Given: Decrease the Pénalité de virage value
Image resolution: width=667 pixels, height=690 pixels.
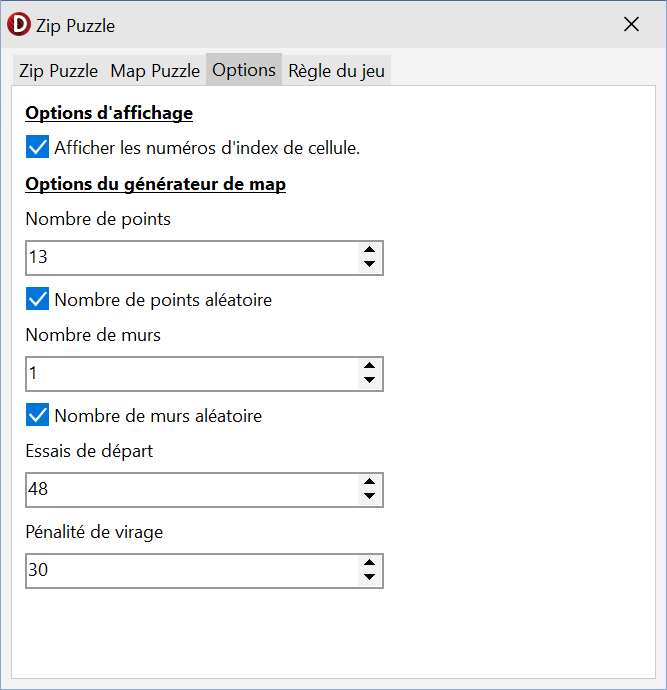Looking at the screenshot, I should tap(370, 578).
